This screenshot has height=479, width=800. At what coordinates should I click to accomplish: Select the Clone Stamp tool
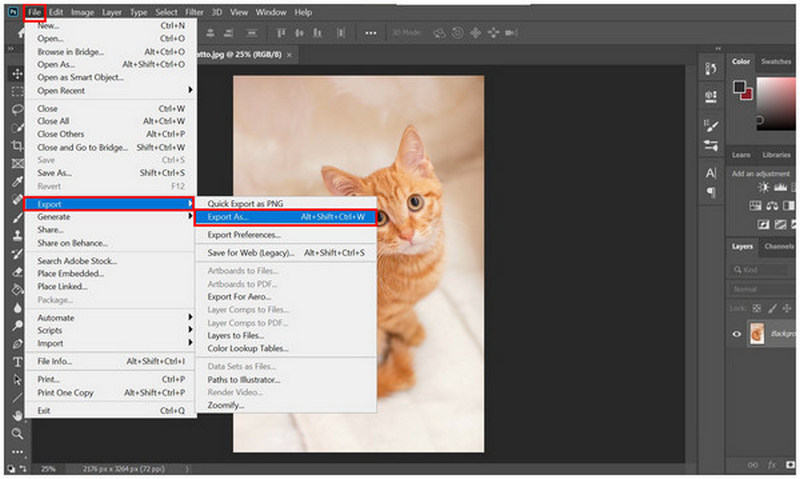[17, 235]
